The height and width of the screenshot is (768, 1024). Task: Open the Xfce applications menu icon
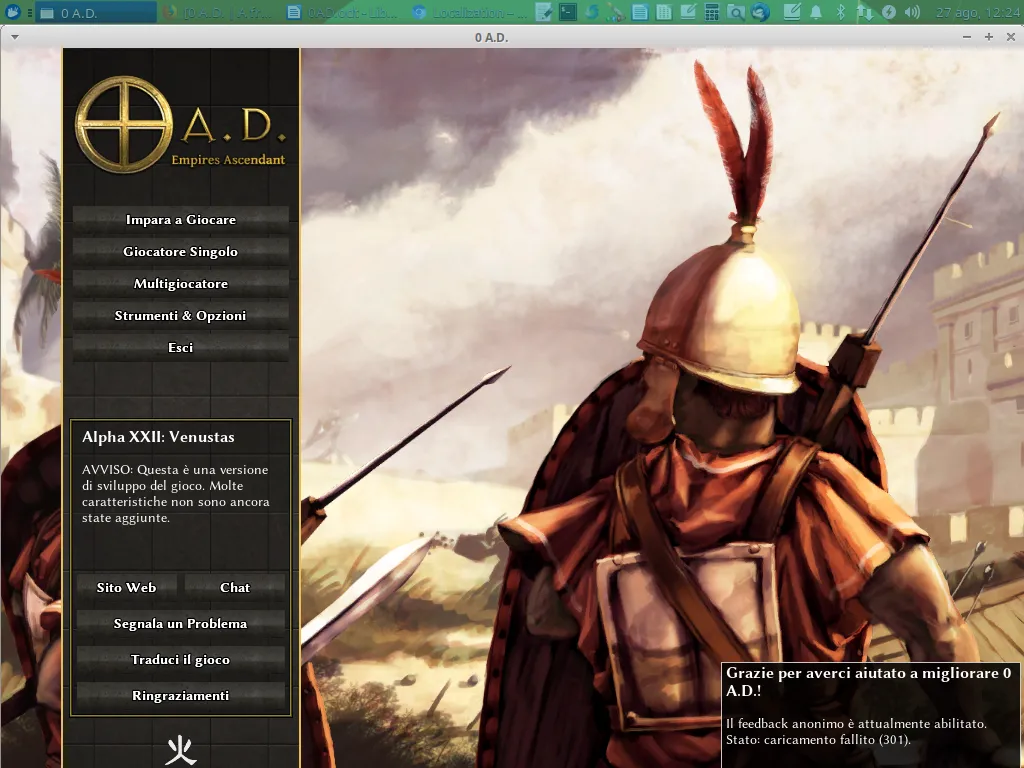(12, 12)
